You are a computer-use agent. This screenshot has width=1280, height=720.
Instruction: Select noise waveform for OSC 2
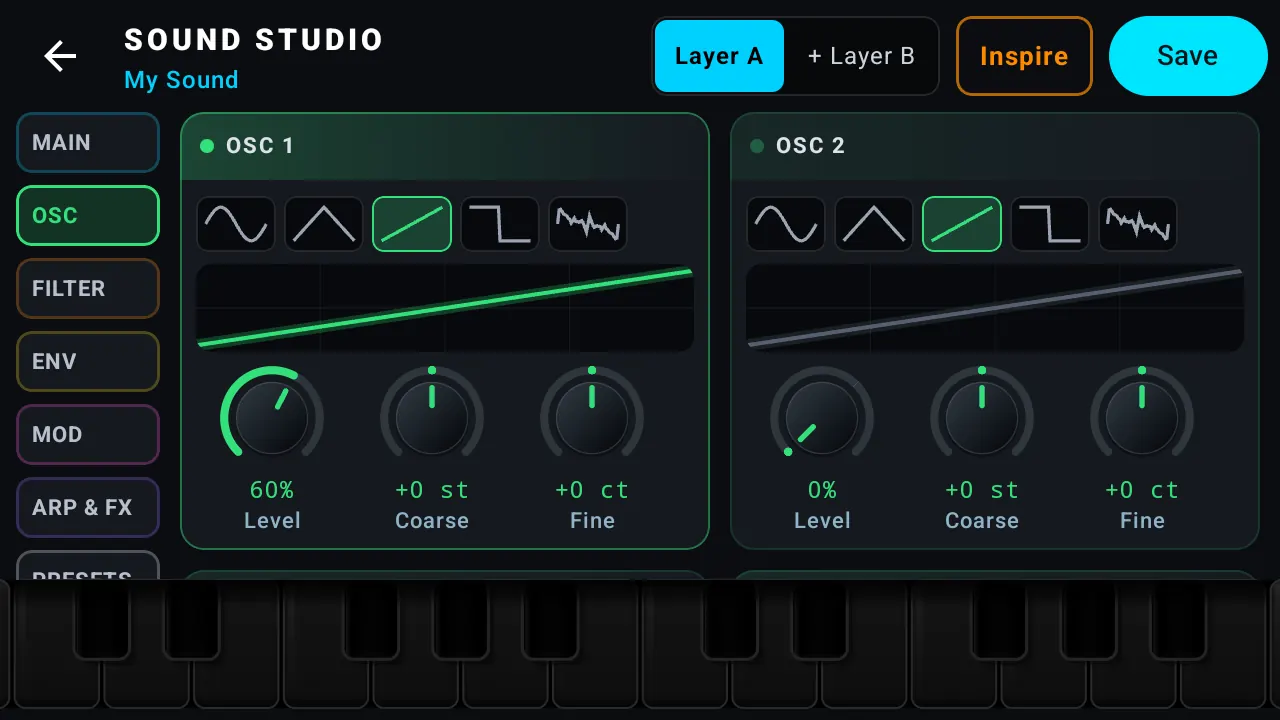(1138, 224)
